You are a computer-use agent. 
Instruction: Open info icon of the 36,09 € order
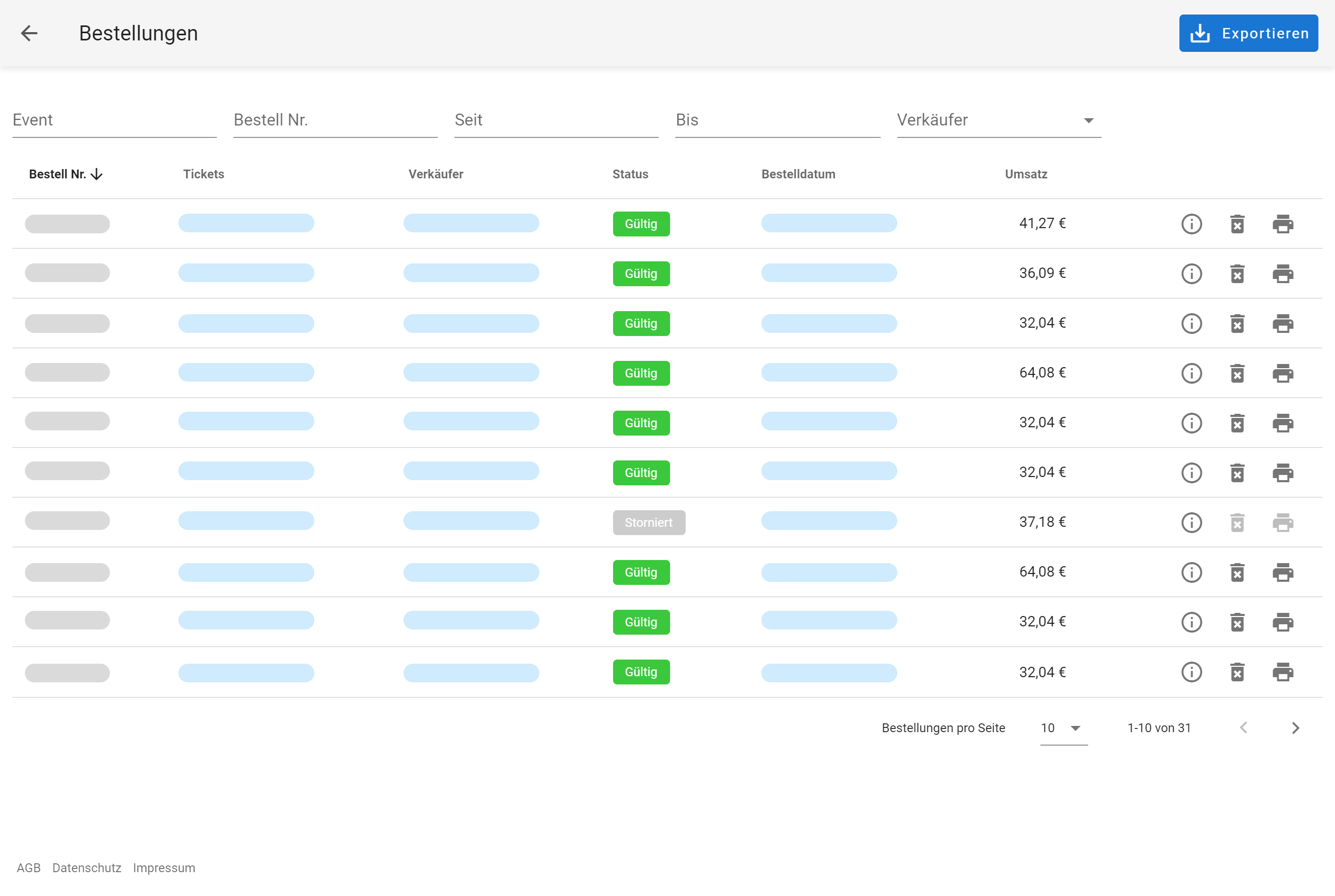(1191, 274)
